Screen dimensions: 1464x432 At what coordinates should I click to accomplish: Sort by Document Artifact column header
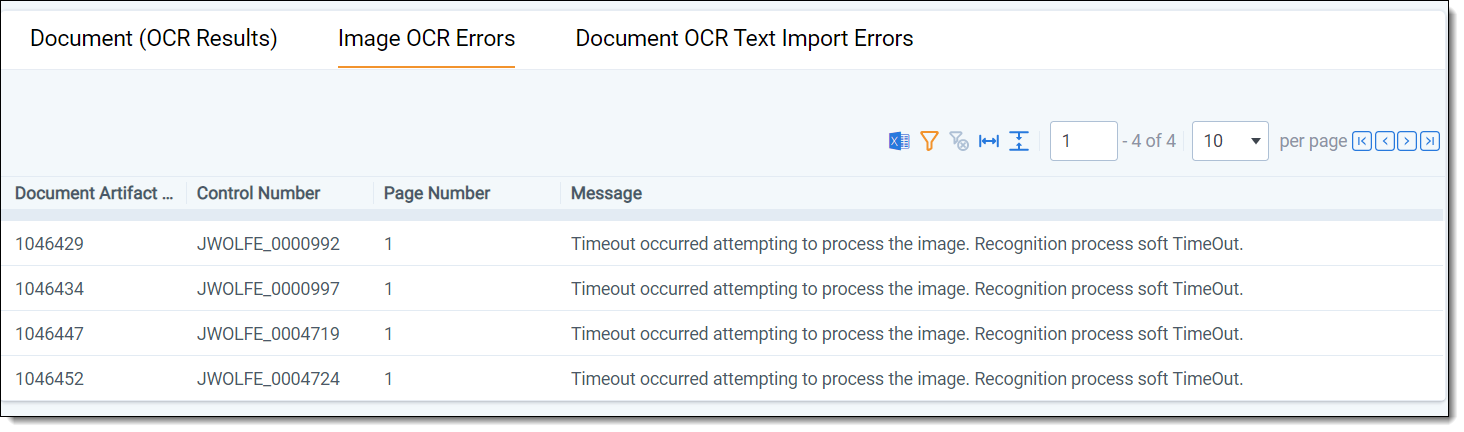click(x=94, y=194)
